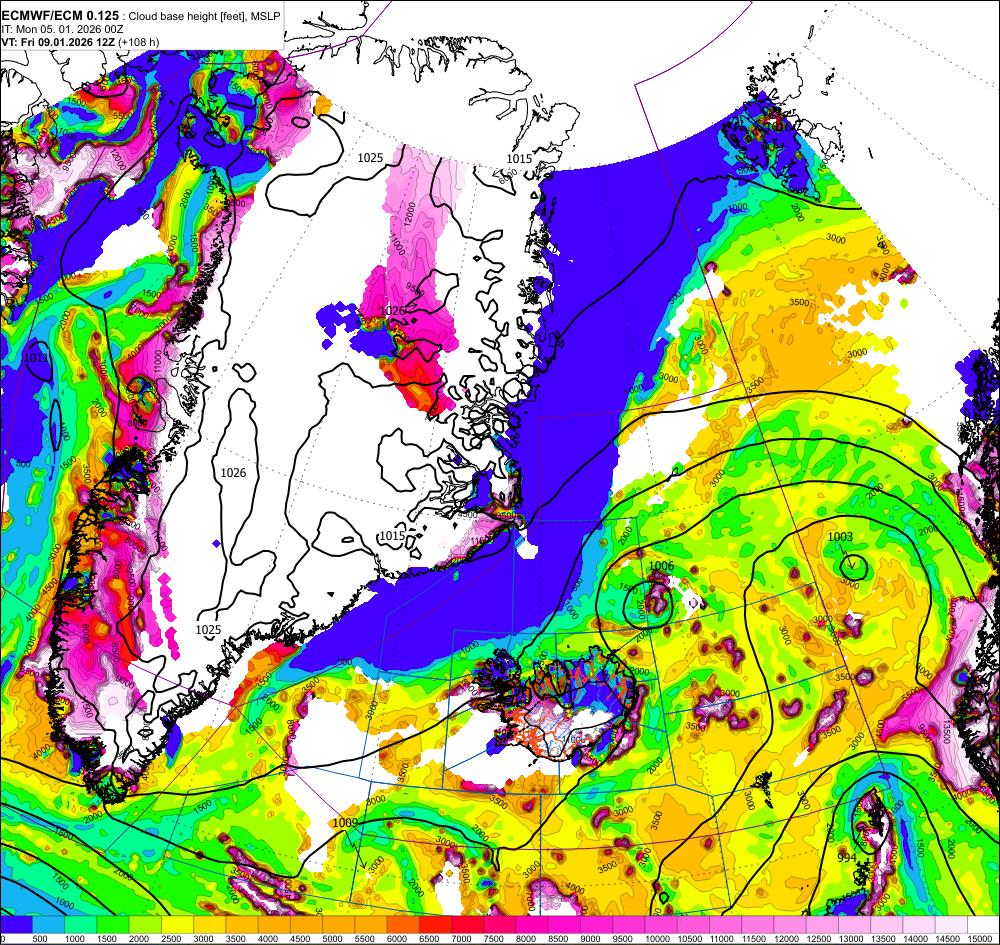Select the lime 2000–2500 ft legend swatch

click(x=145, y=925)
